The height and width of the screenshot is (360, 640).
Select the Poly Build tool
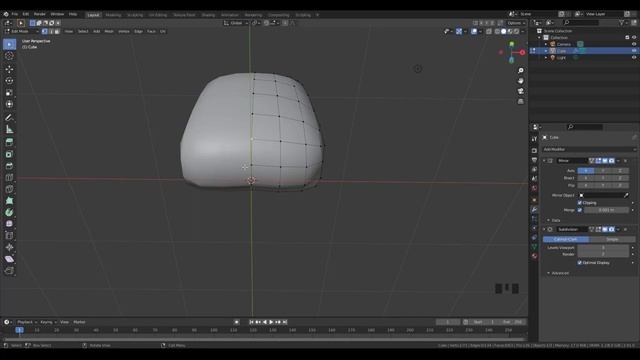click(x=9, y=200)
